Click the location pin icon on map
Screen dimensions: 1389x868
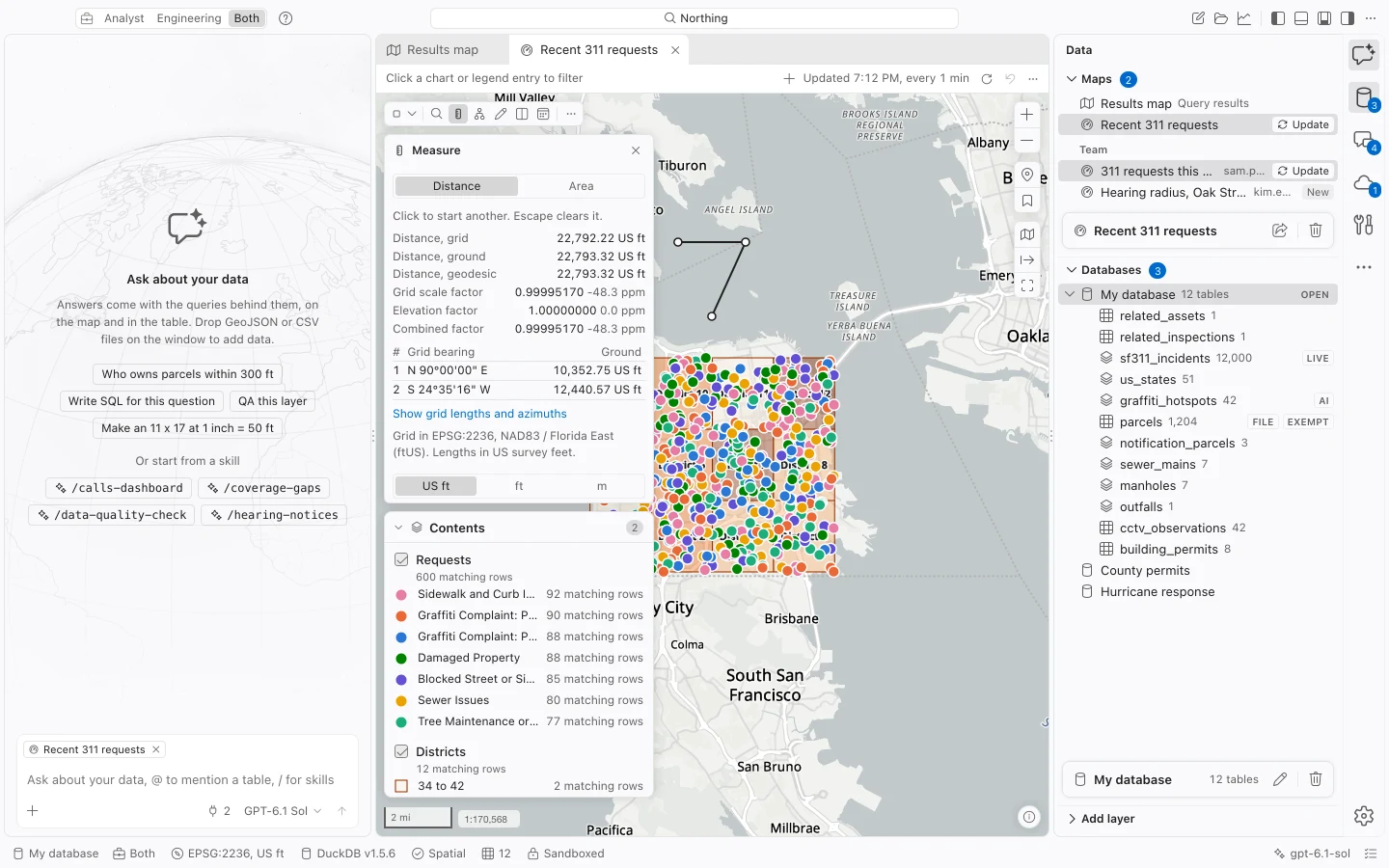click(x=1027, y=176)
